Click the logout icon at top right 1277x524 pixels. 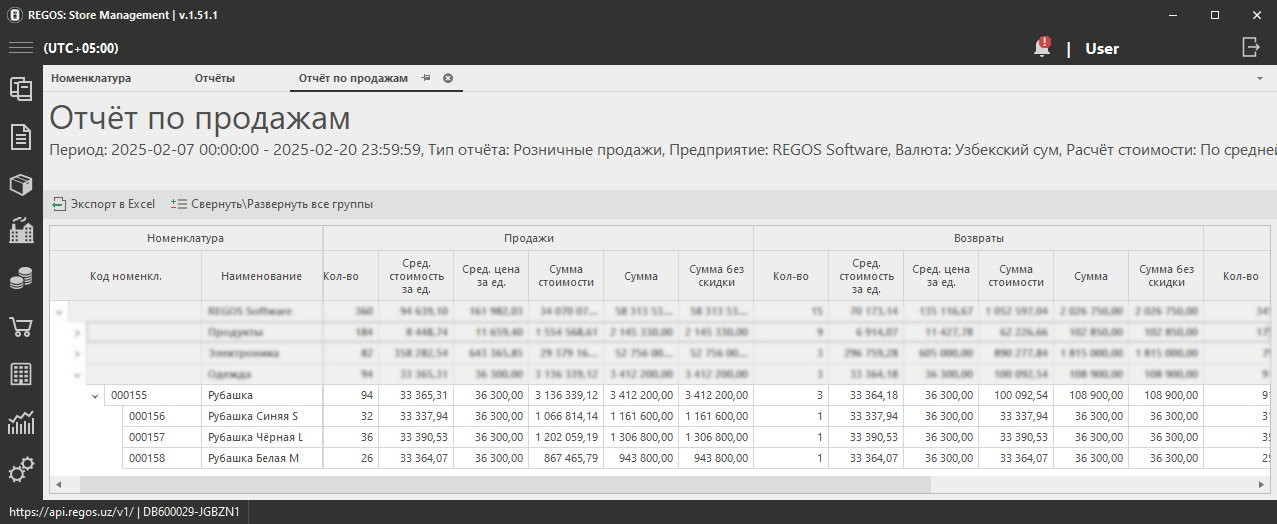coord(1251,47)
